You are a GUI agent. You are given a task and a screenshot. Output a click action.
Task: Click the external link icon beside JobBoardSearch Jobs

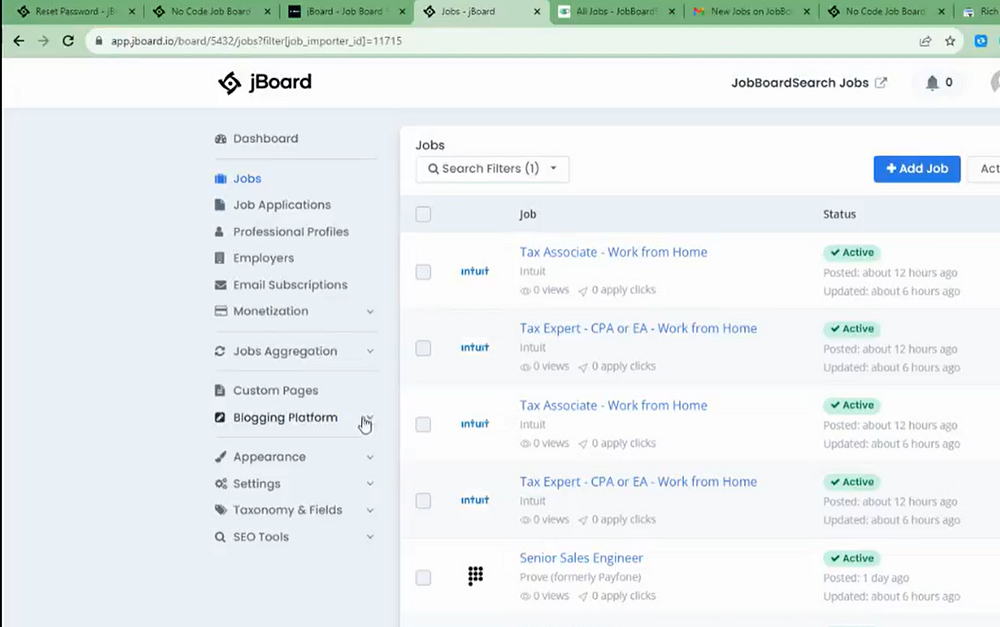pos(881,82)
